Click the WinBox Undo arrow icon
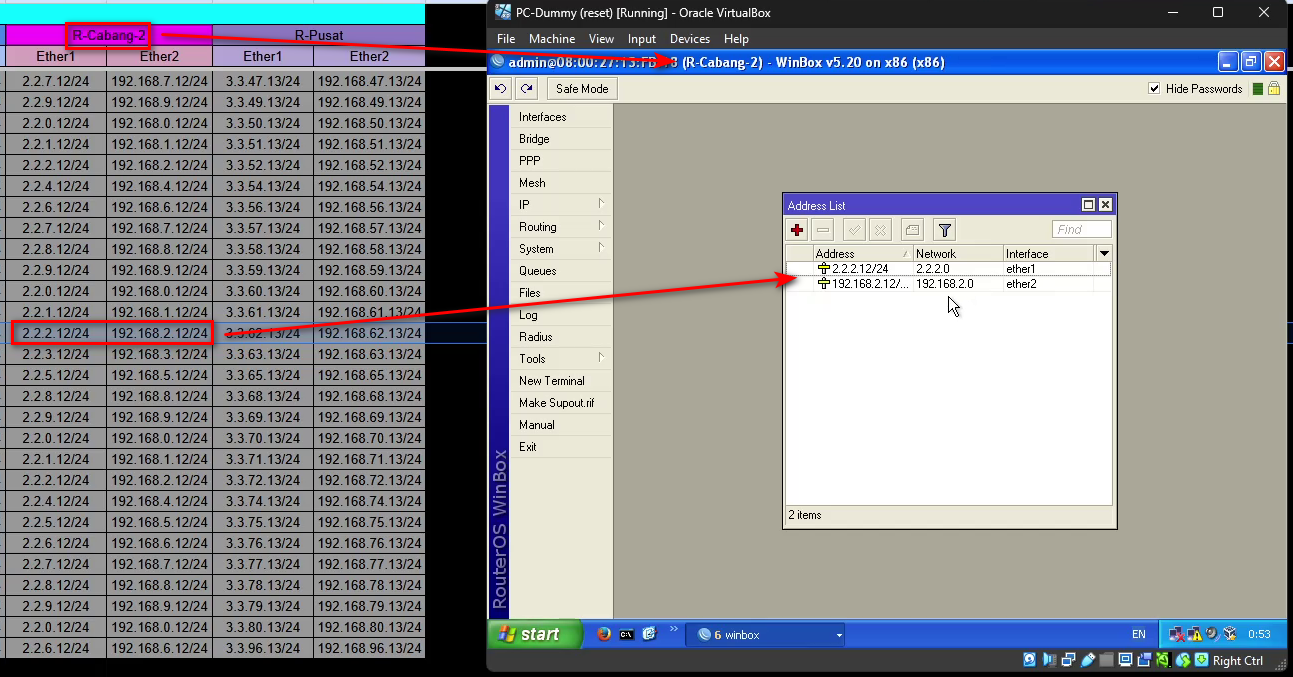The height and width of the screenshot is (677, 1293). (502, 89)
